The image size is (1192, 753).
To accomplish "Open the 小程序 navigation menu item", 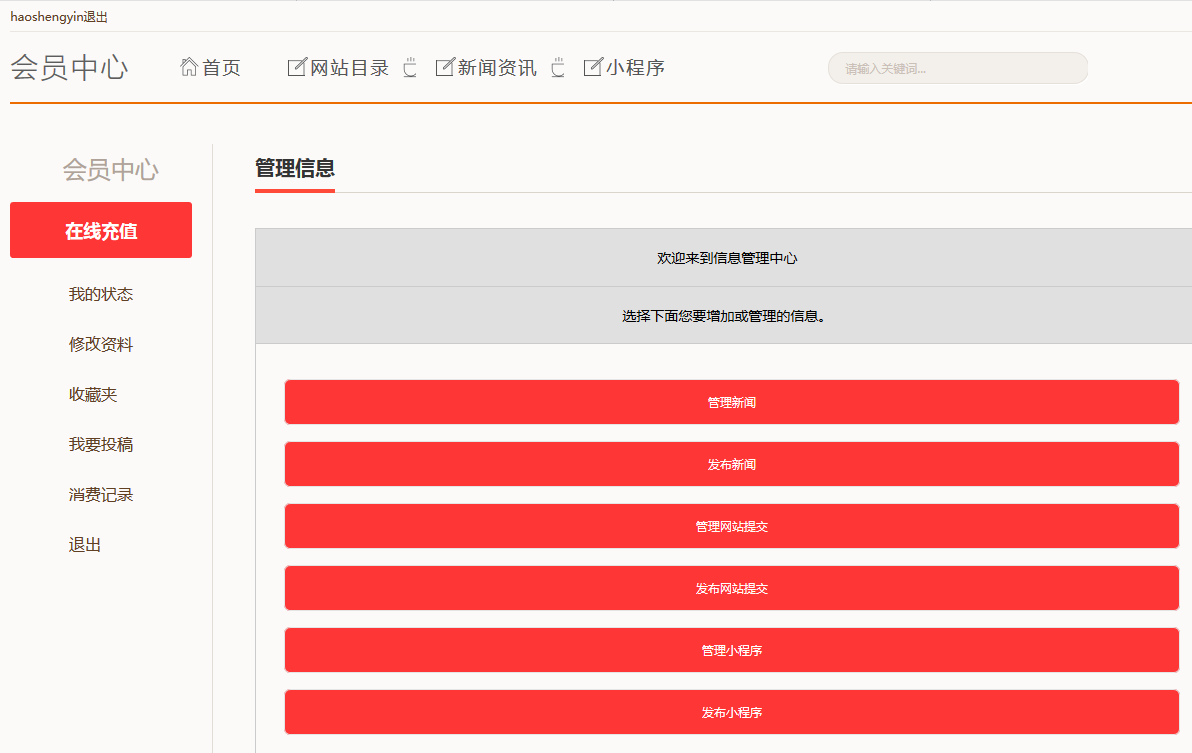I will point(635,68).
